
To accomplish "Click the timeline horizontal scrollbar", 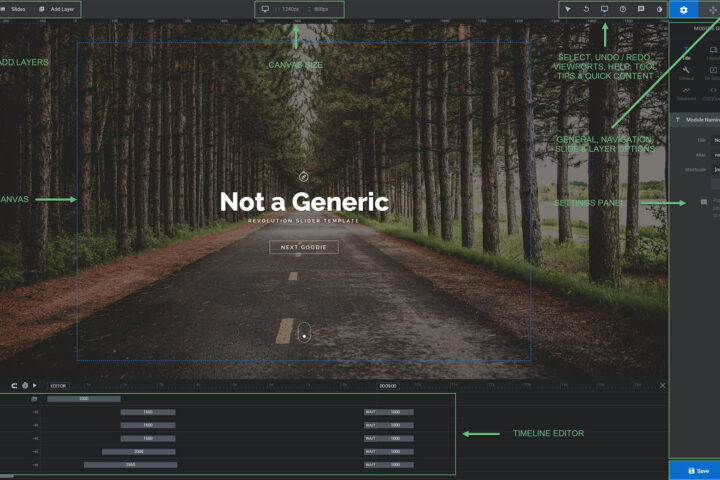I will click(7, 477).
